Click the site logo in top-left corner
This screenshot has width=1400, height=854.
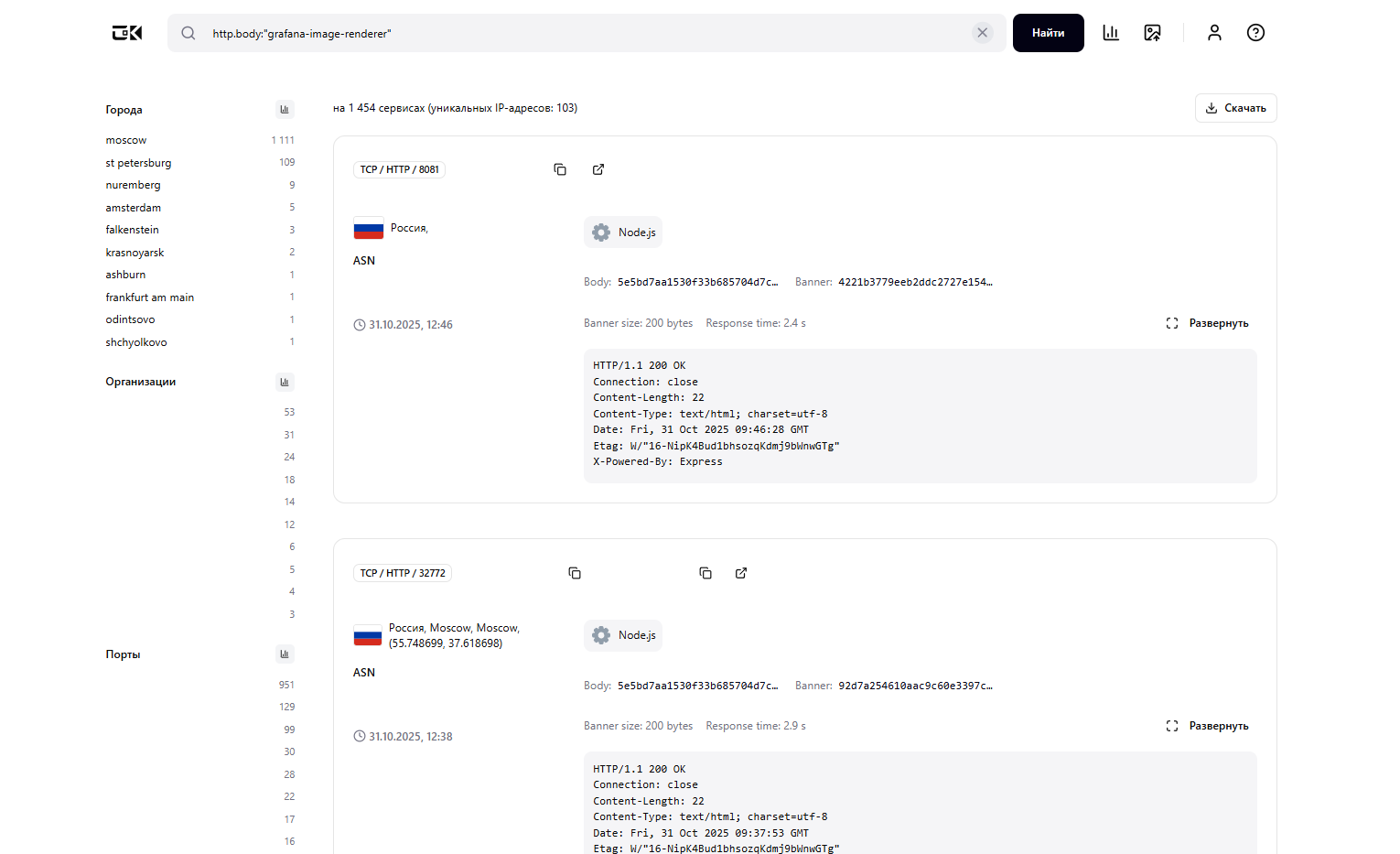click(125, 32)
